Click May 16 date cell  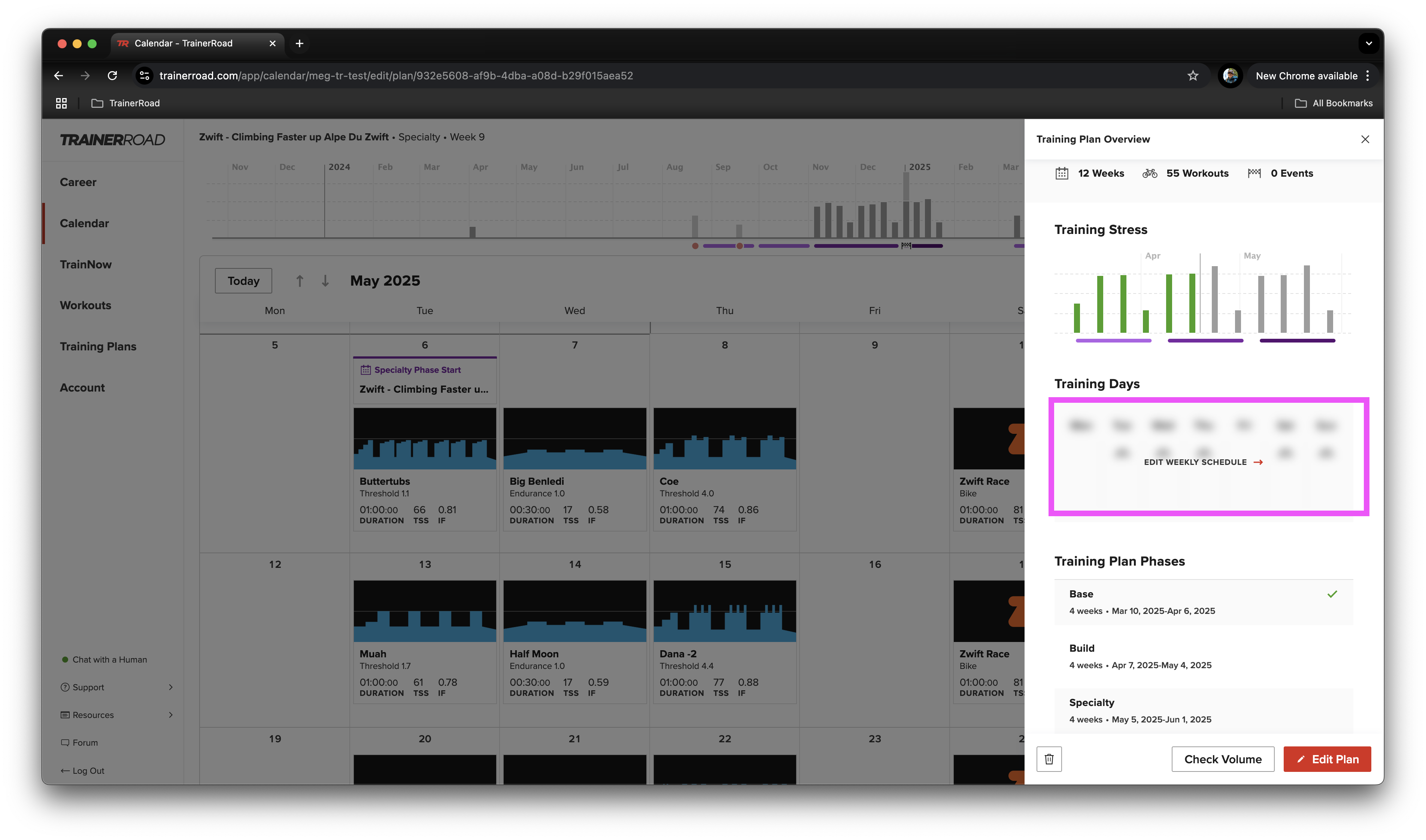[x=874, y=640]
